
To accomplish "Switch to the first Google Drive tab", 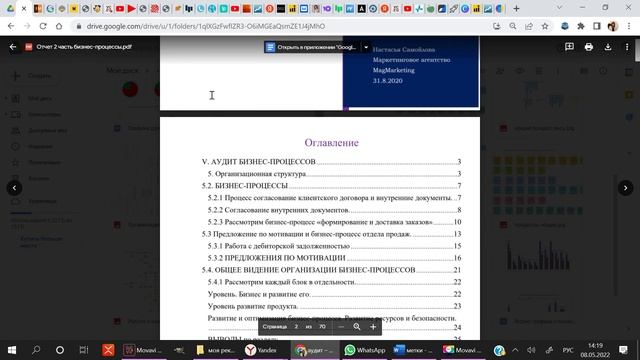I will (x=10, y=8).
